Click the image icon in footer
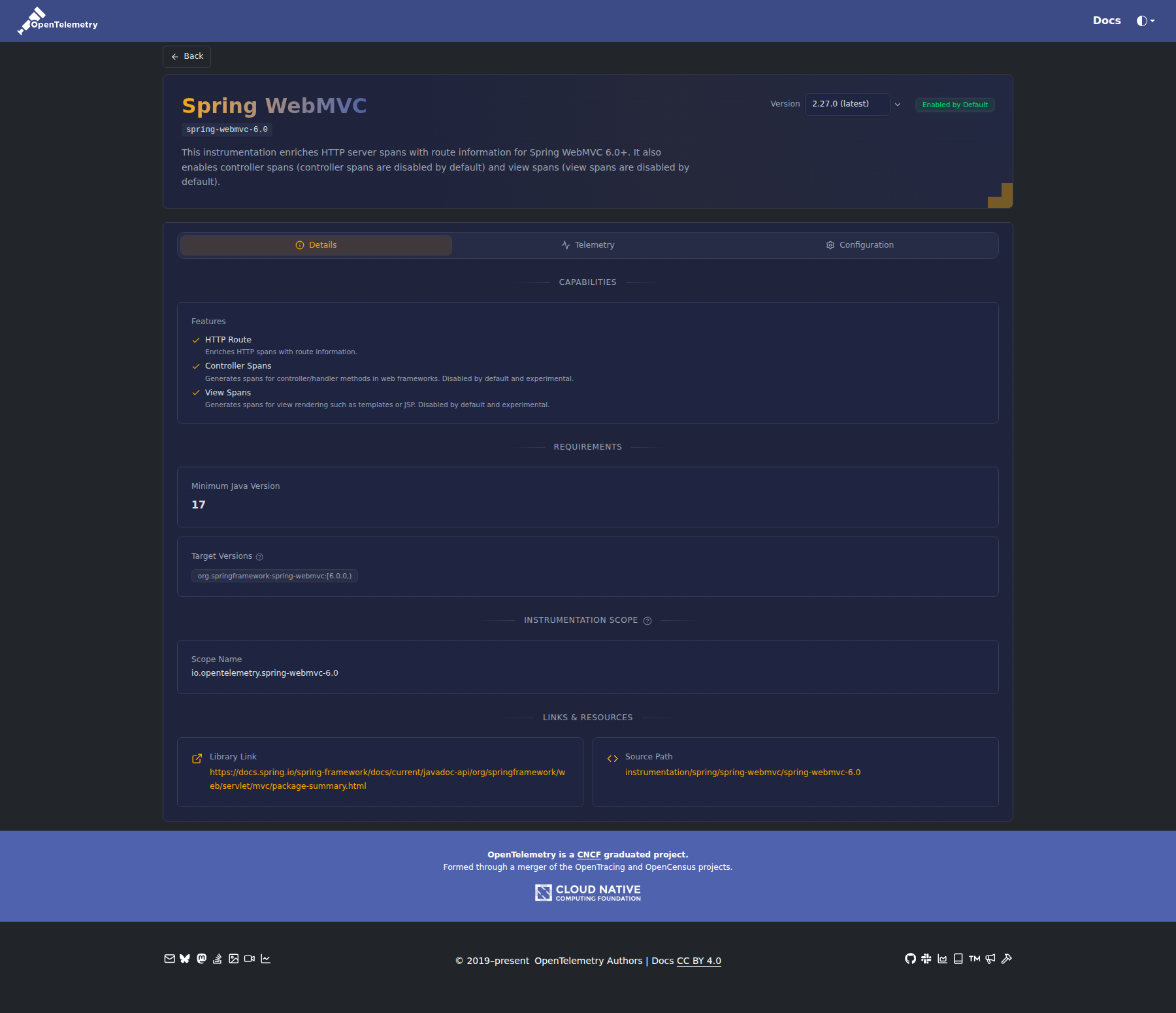Viewport: 1176px width, 1013px height. point(233,959)
